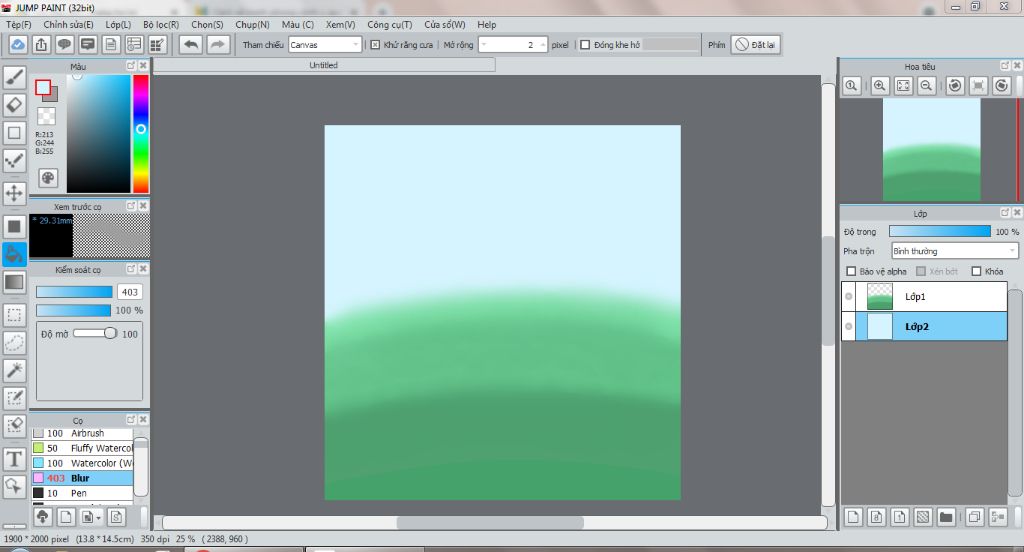This screenshot has width=1024, height=552.
Task: Select the Brush tool in left toolbar
Action: 14,77
